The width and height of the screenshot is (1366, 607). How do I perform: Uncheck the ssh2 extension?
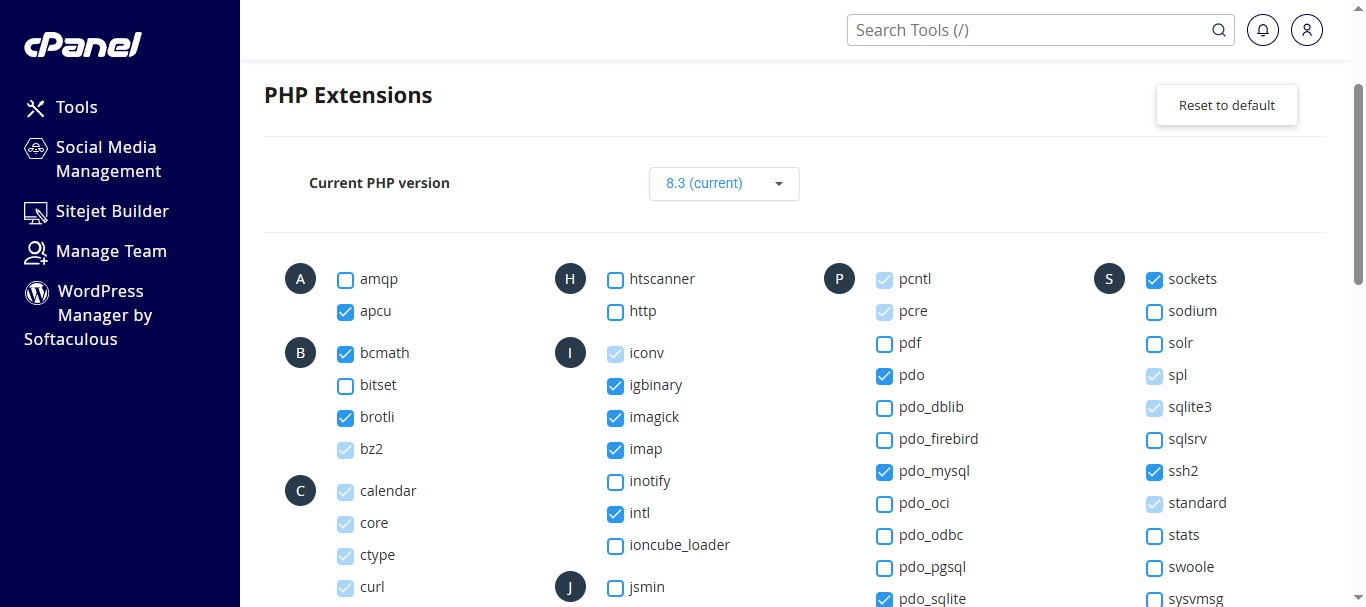(1154, 472)
